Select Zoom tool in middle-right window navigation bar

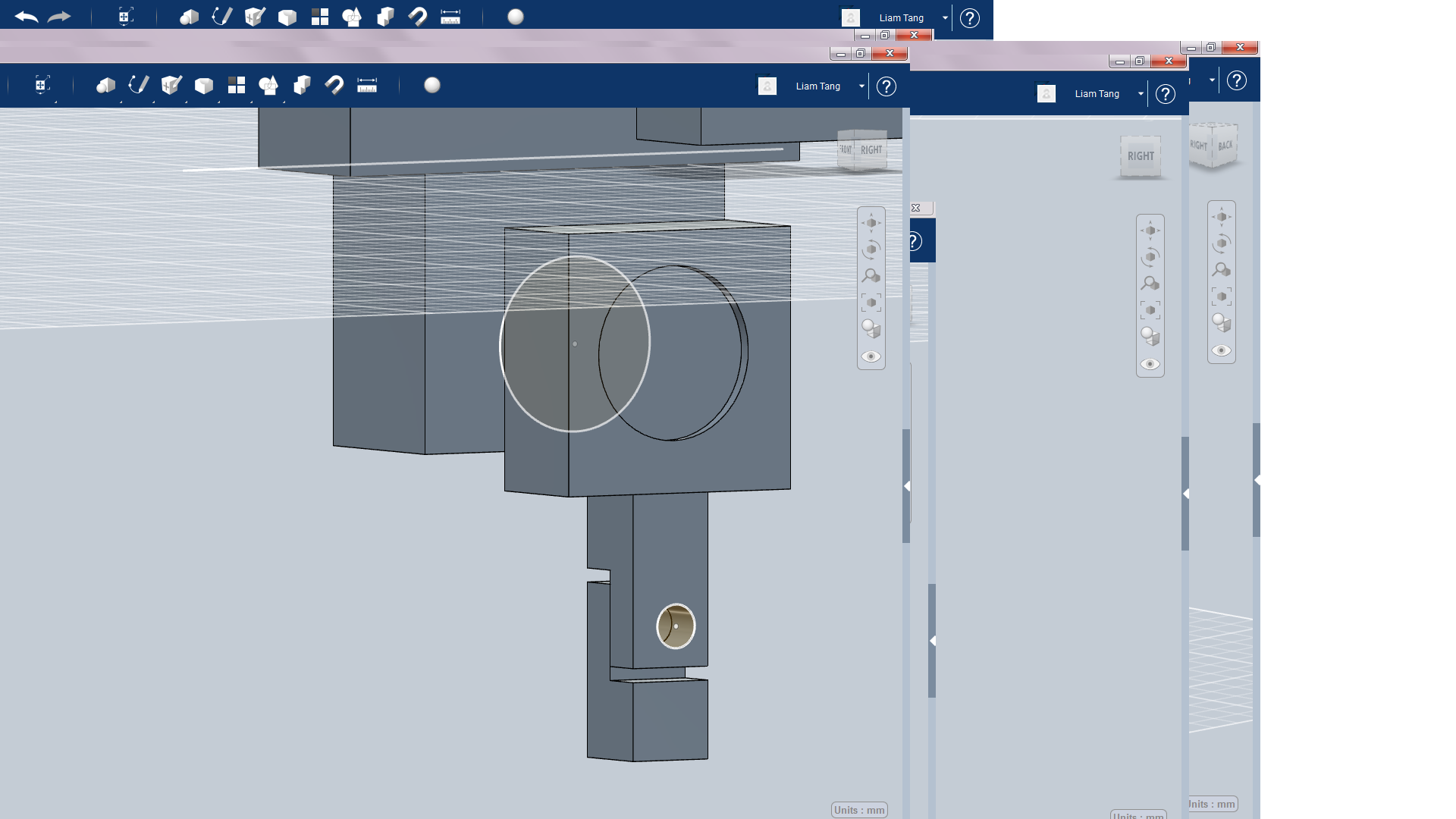click(x=1150, y=284)
